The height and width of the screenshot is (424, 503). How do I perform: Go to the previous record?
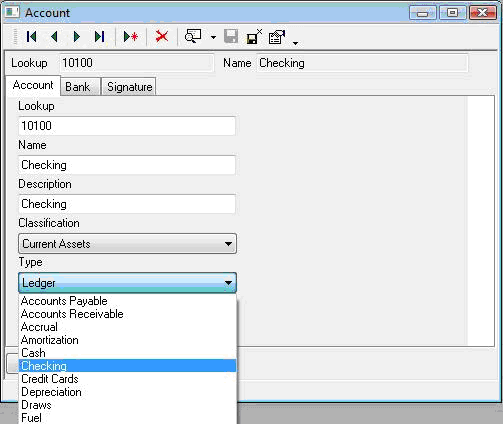tap(54, 36)
